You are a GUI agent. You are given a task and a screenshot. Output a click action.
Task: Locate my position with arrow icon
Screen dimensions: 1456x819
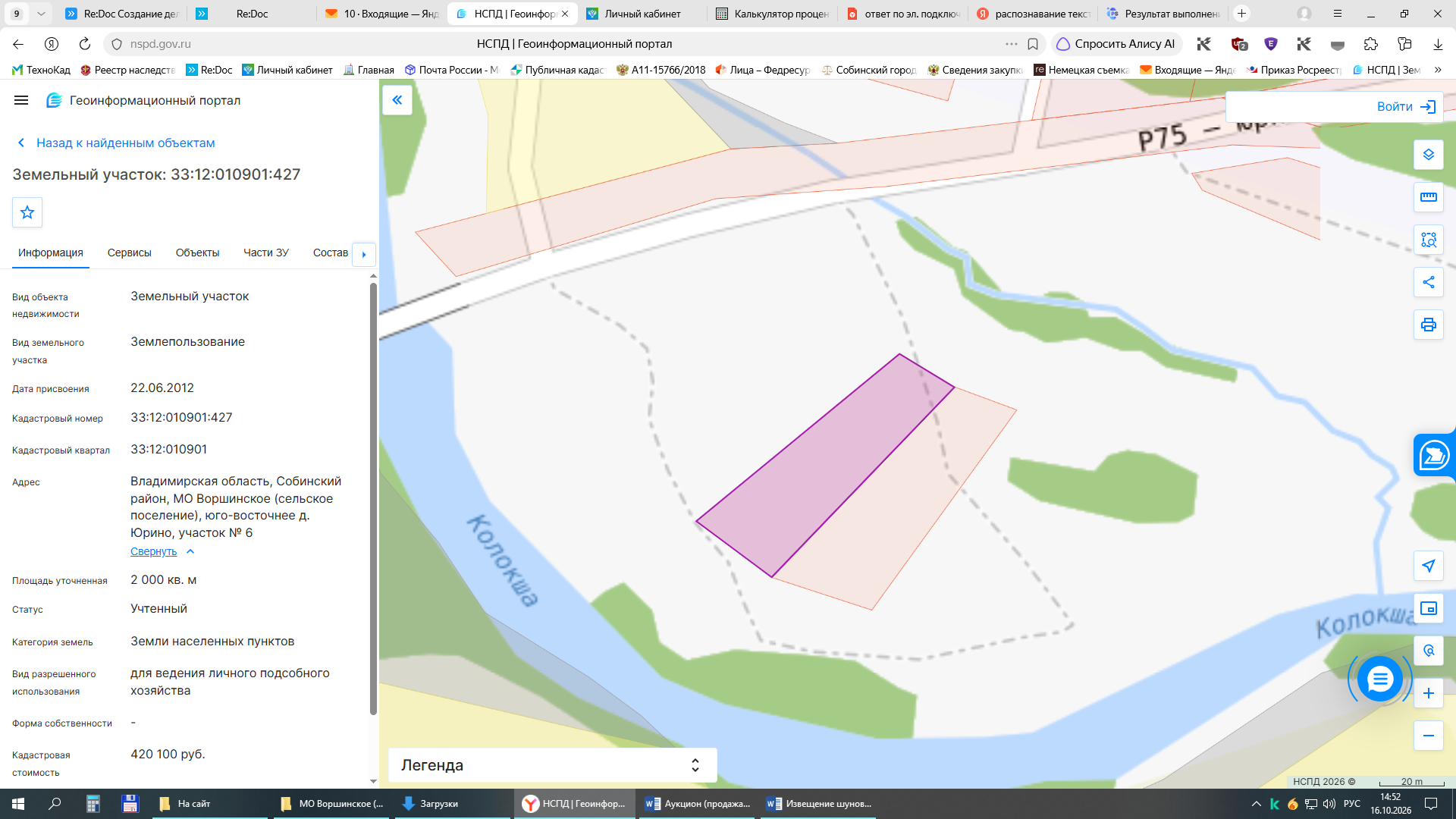point(1429,566)
